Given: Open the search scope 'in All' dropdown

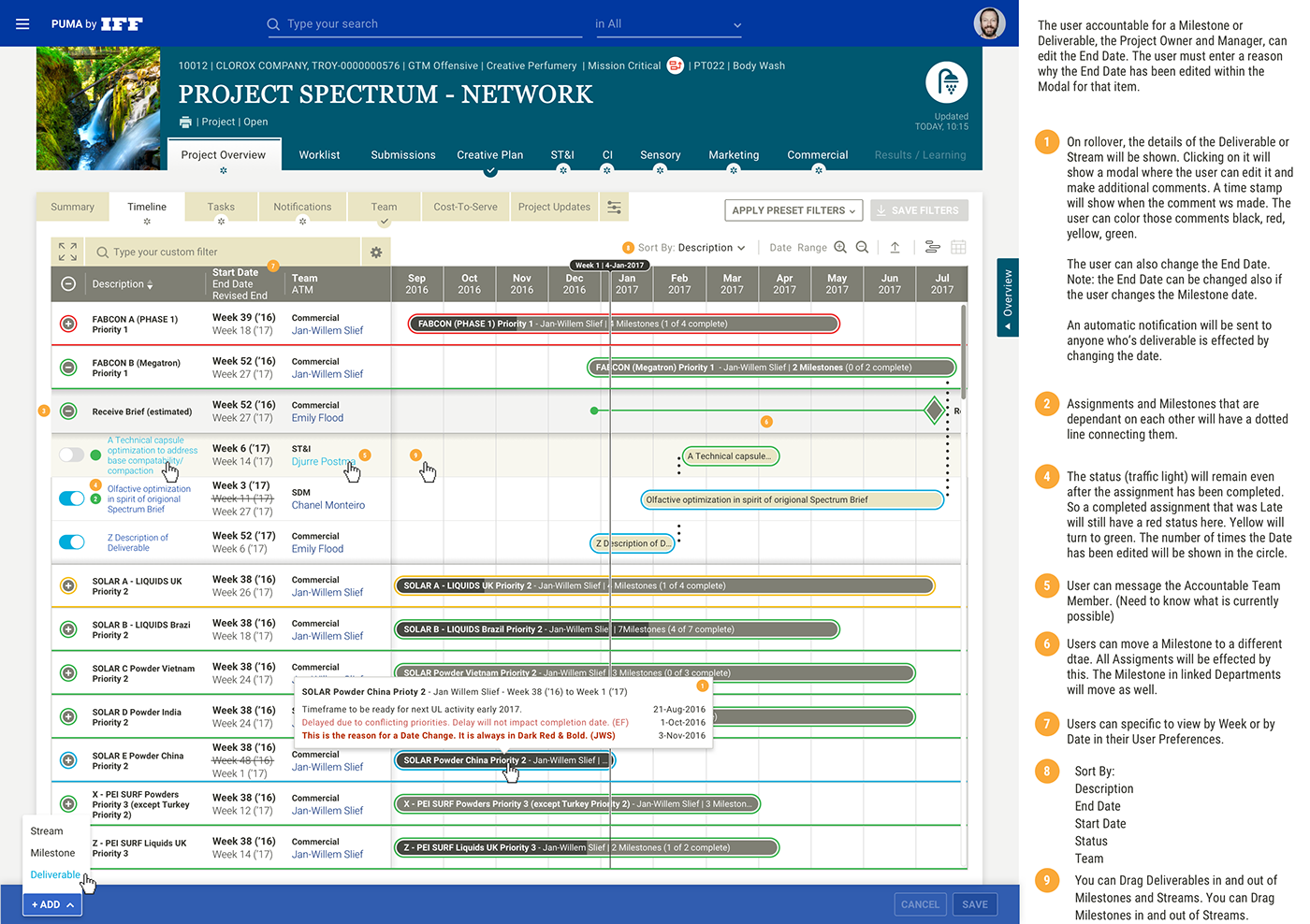Looking at the screenshot, I should point(667,24).
